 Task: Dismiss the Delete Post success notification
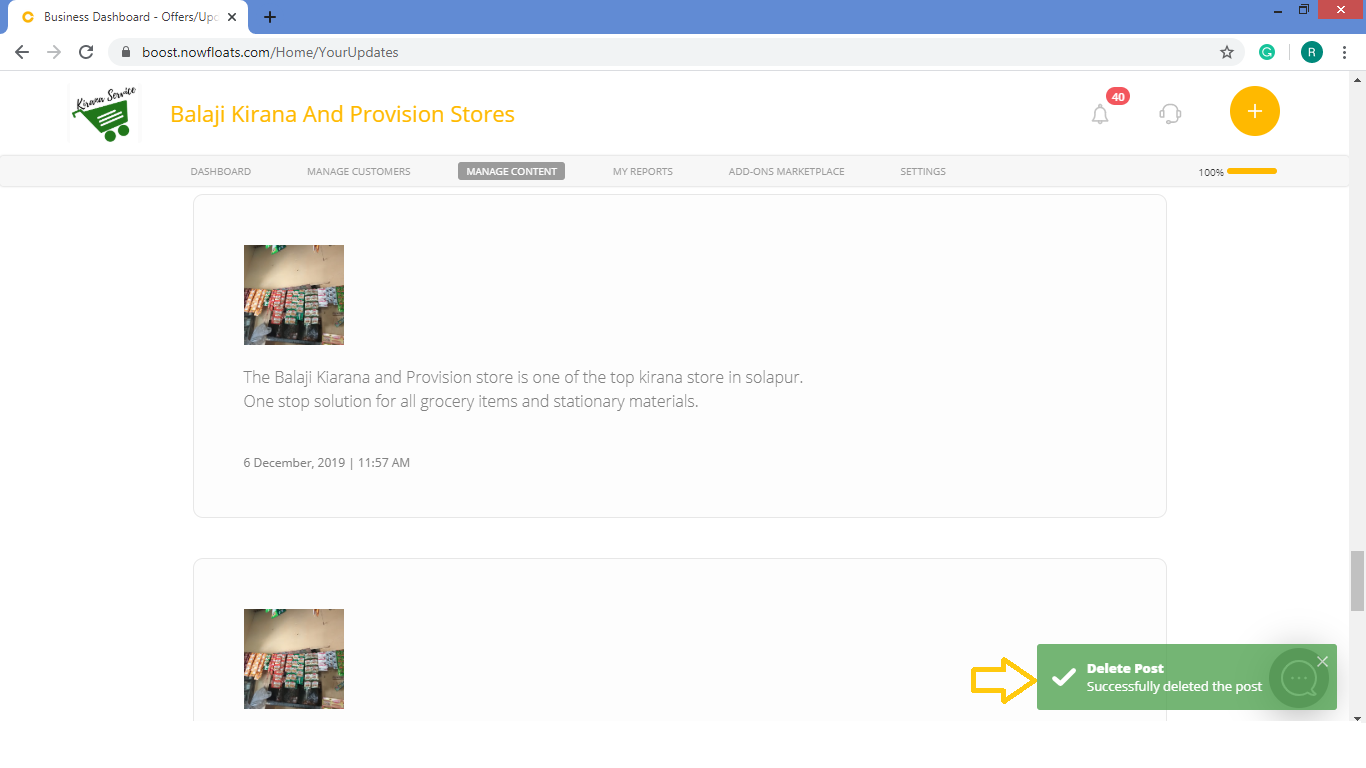point(1323,661)
